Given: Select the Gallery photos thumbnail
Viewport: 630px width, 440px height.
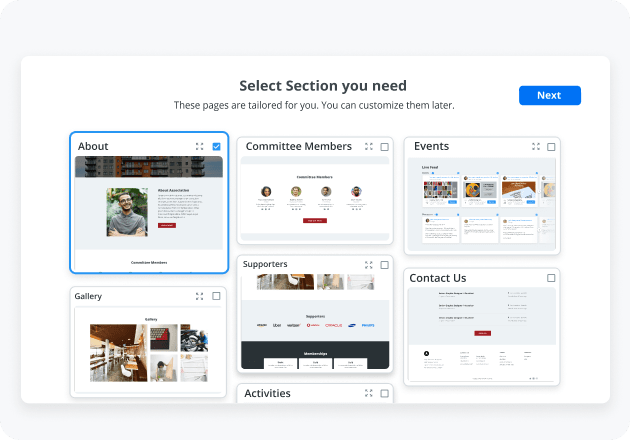Looking at the screenshot, I should coord(148,350).
